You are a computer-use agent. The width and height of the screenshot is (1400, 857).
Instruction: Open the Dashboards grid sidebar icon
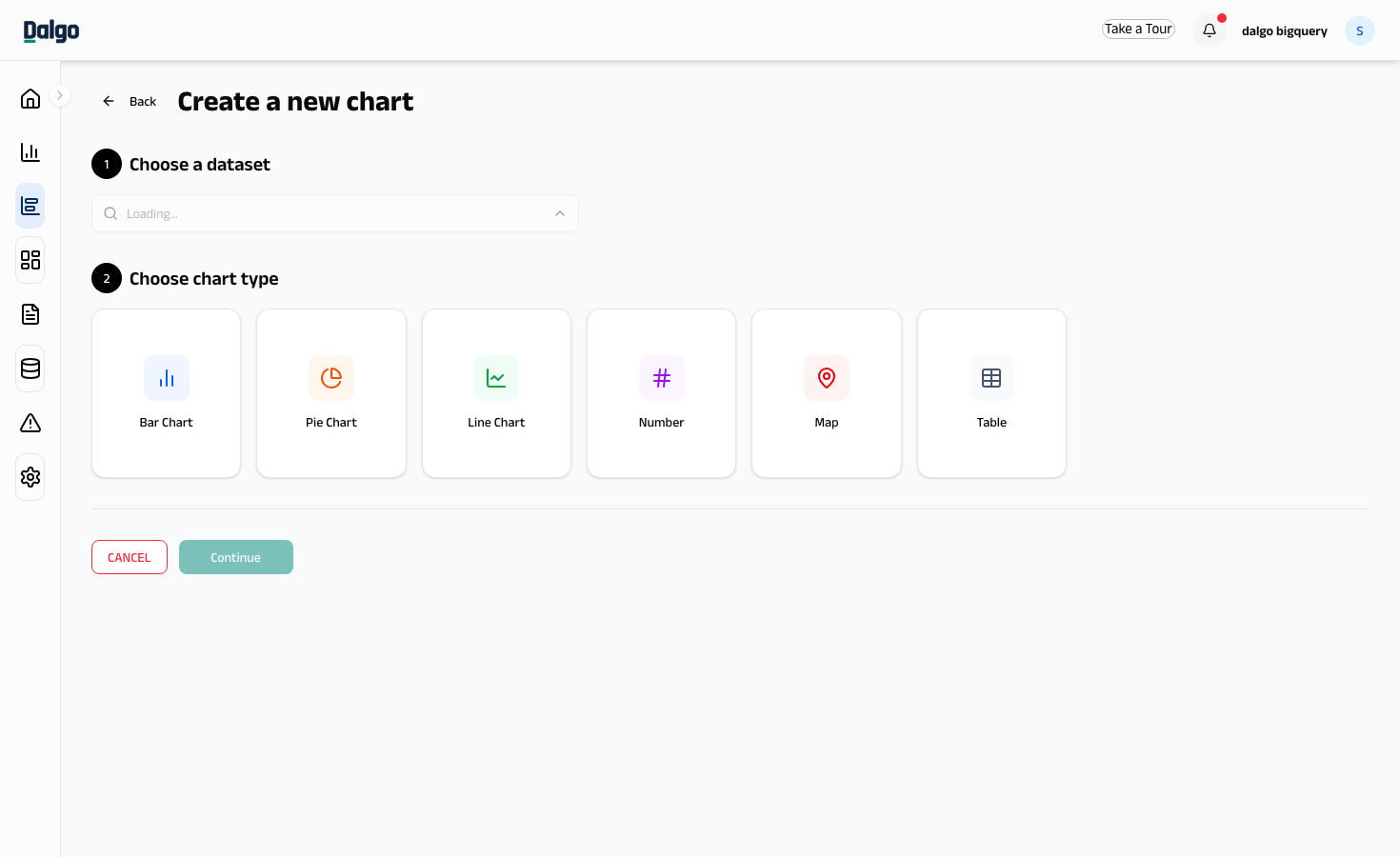(x=30, y=260)
